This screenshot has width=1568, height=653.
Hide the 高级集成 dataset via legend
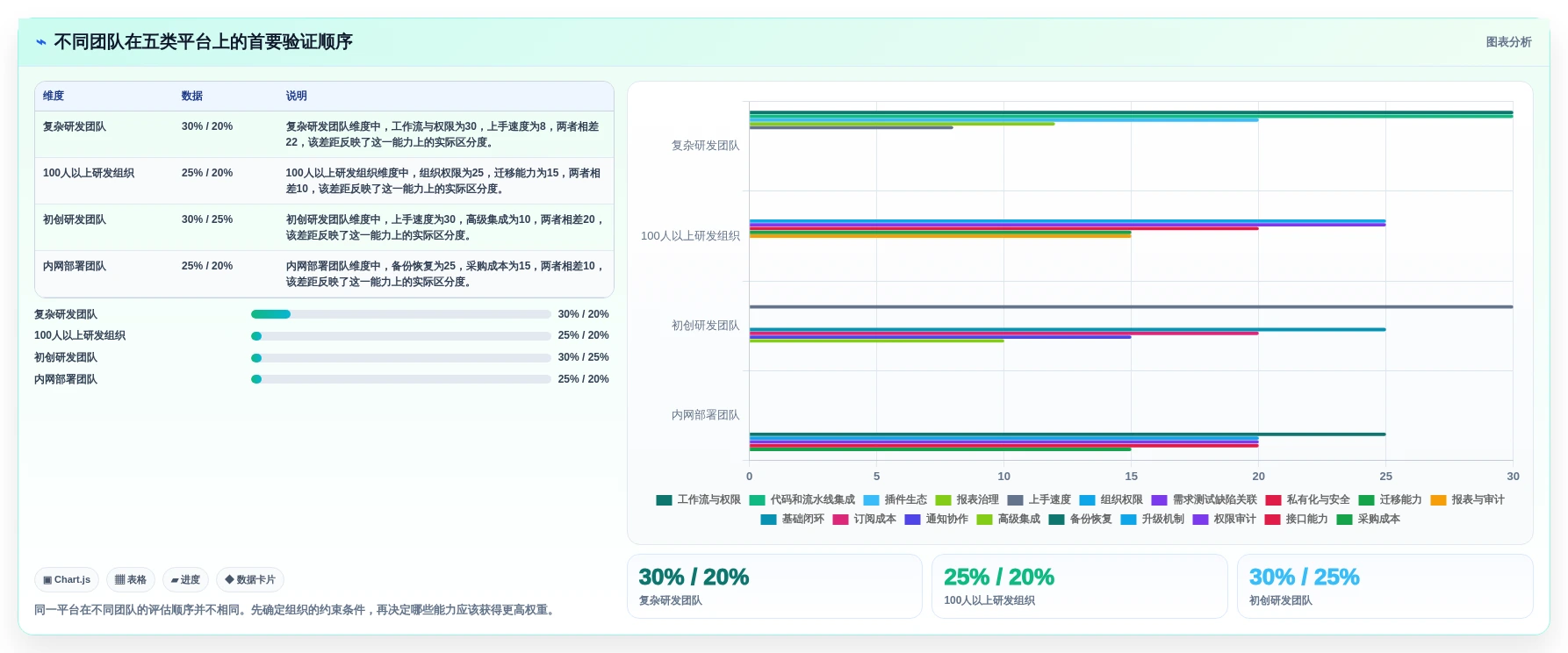(x=1009, y=519)
